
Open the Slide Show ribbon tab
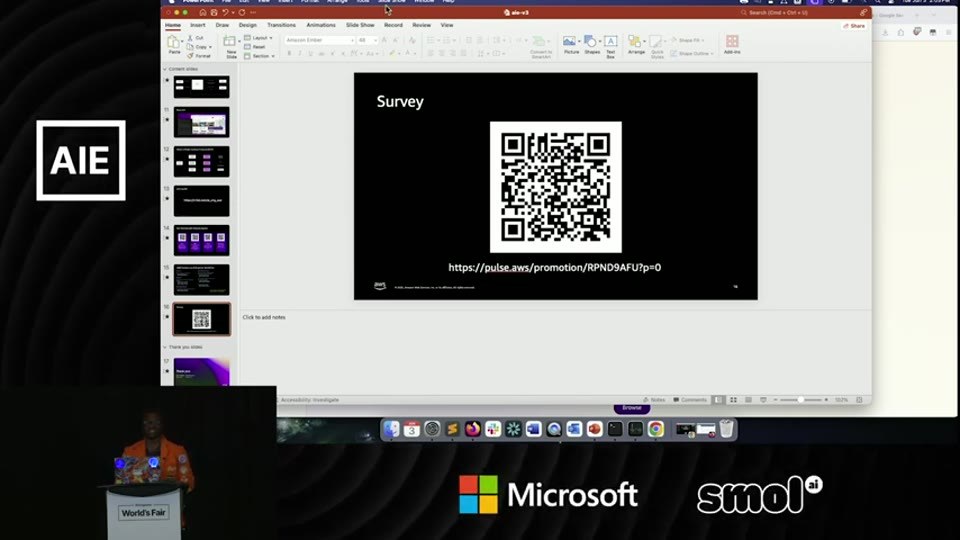[x=360, y=25]
